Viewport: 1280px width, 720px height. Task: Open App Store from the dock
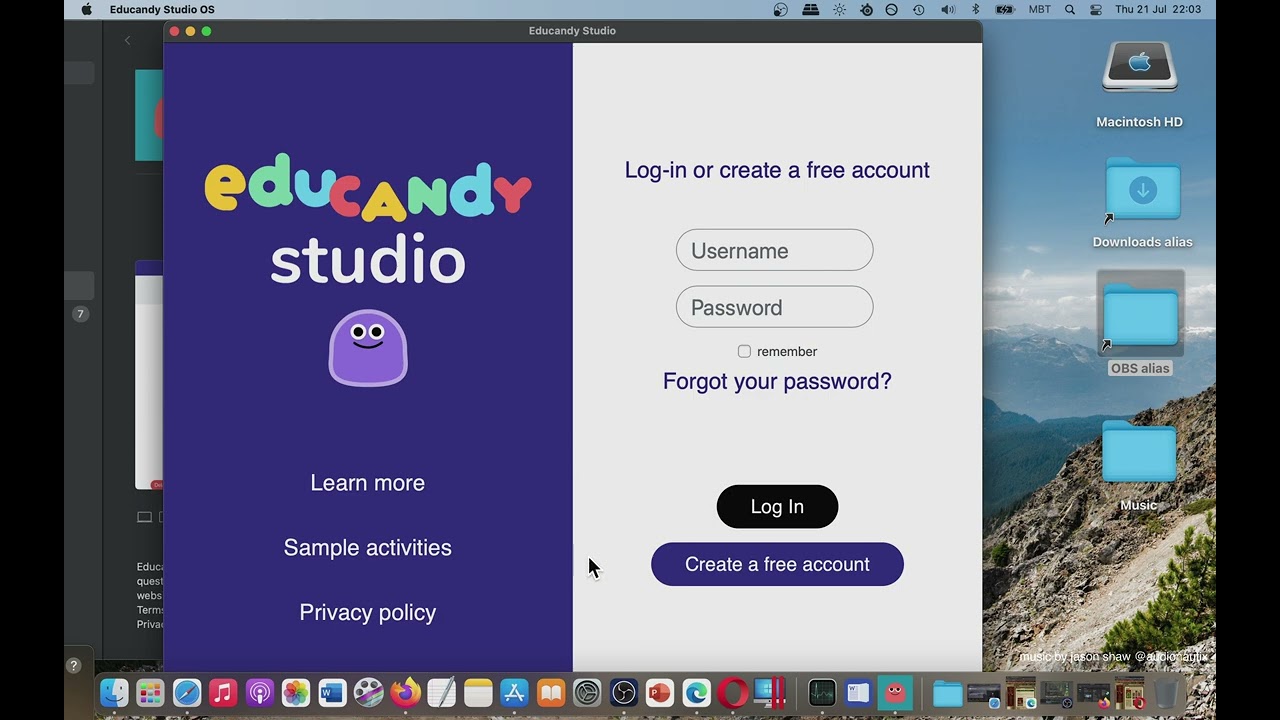[514, 692]
